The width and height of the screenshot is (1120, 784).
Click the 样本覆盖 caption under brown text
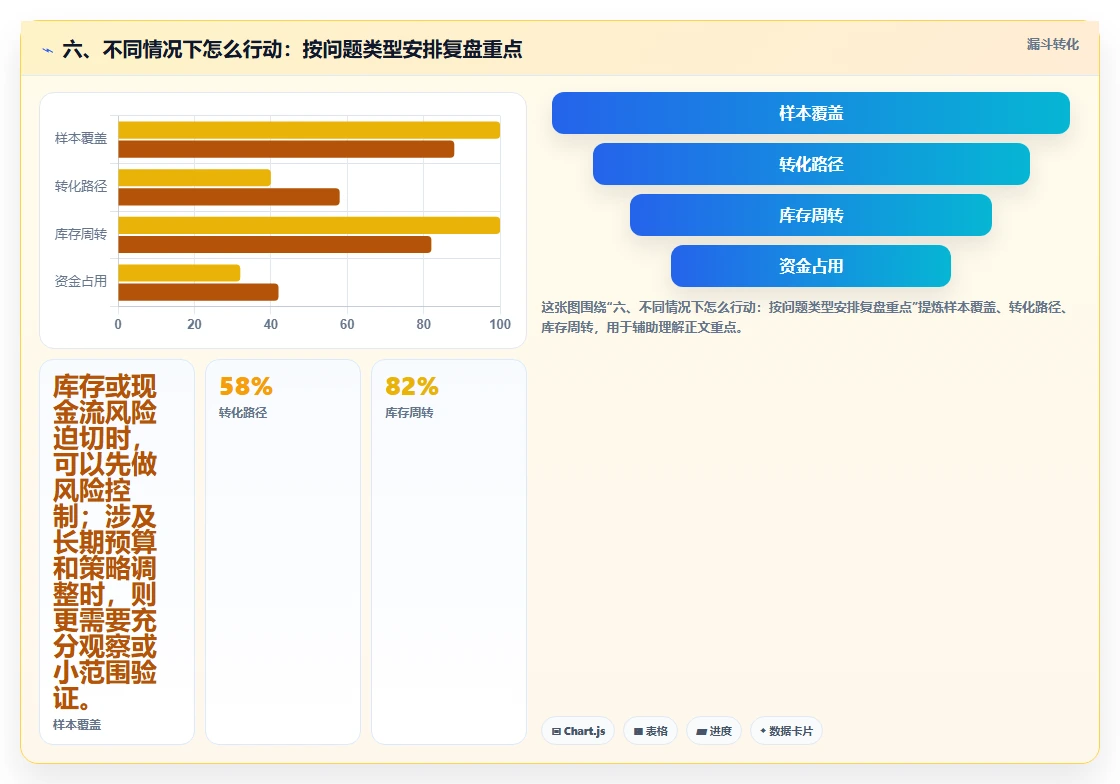coord(77,725)
